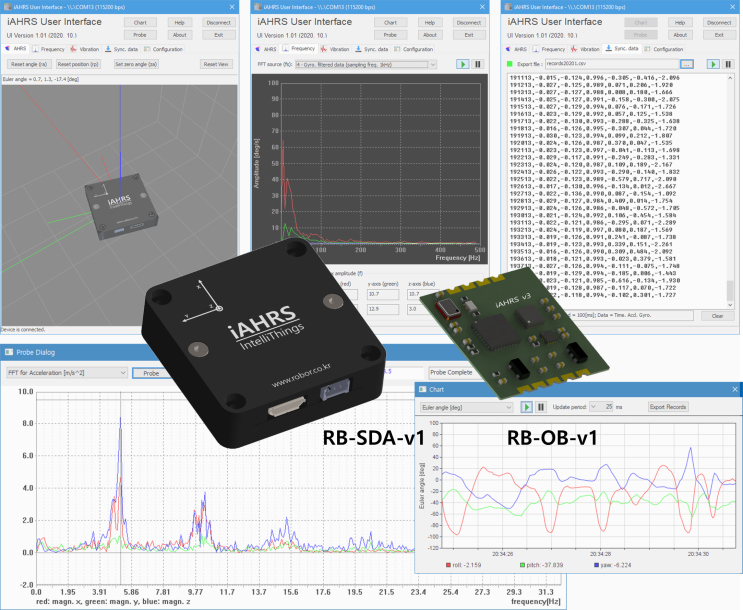
Task: Click About button in the middle window
Action: tap(430, 35)
